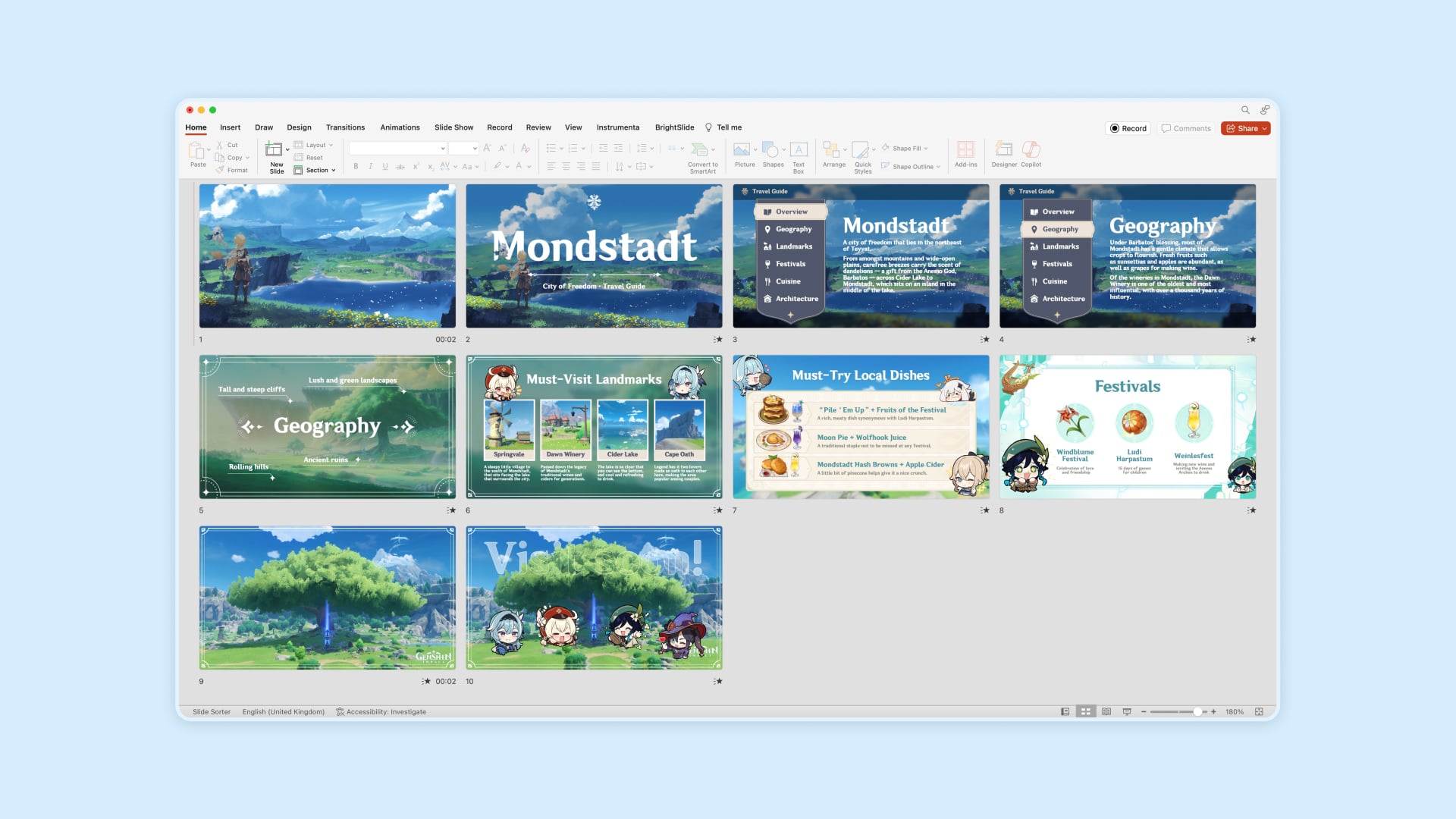Open the Share button dropdown arrow
Image resolution: width=1456 pixels, height=819 pixels.
tap(1264, 128)
